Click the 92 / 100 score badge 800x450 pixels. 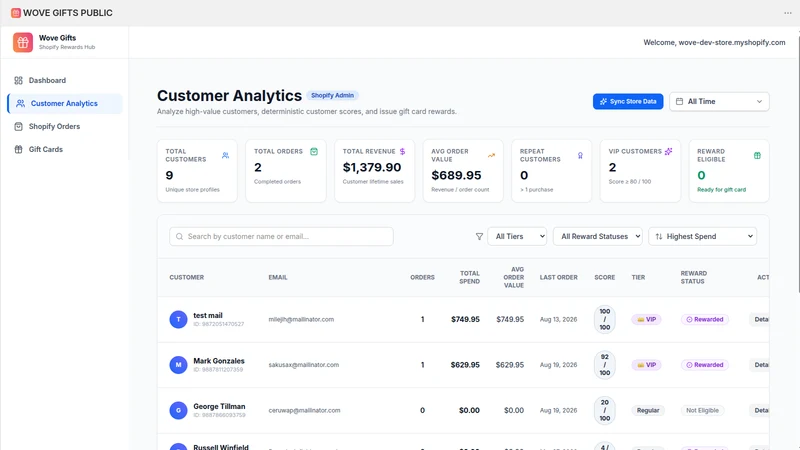coord(605,365)
